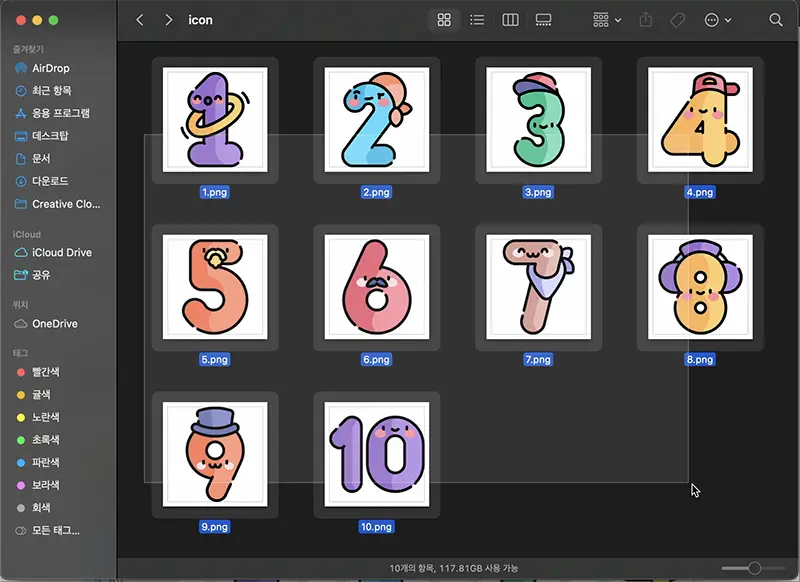Click the 9.png file name label
Image resolution: width=800 pixels, height=582 pixels.
coord(215,527)
